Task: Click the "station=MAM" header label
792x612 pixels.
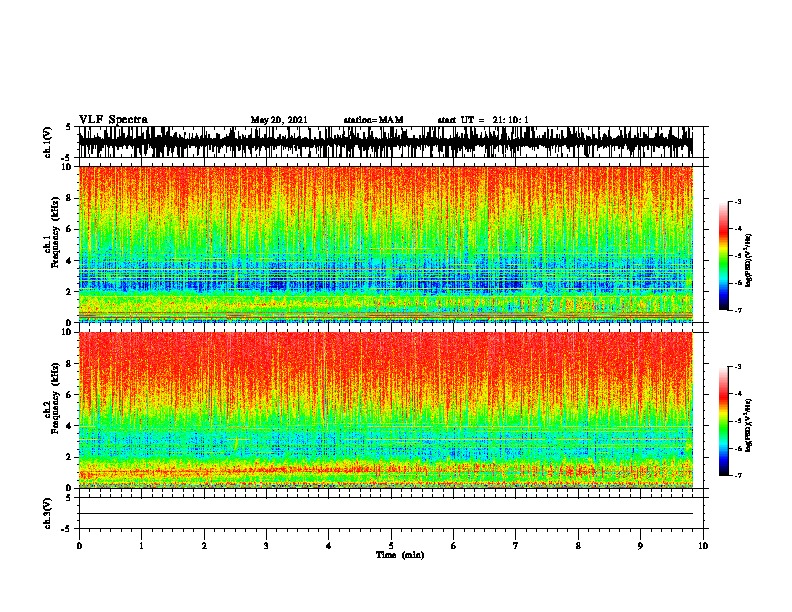Action: (373, 120)
